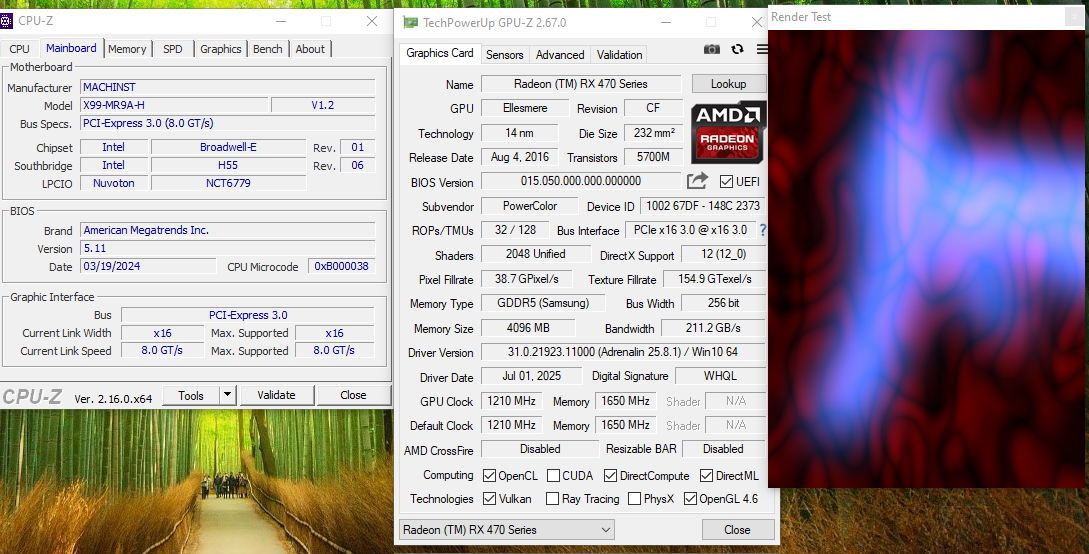Toggle the DirectCompute checkbox

(x=610, y=476)
